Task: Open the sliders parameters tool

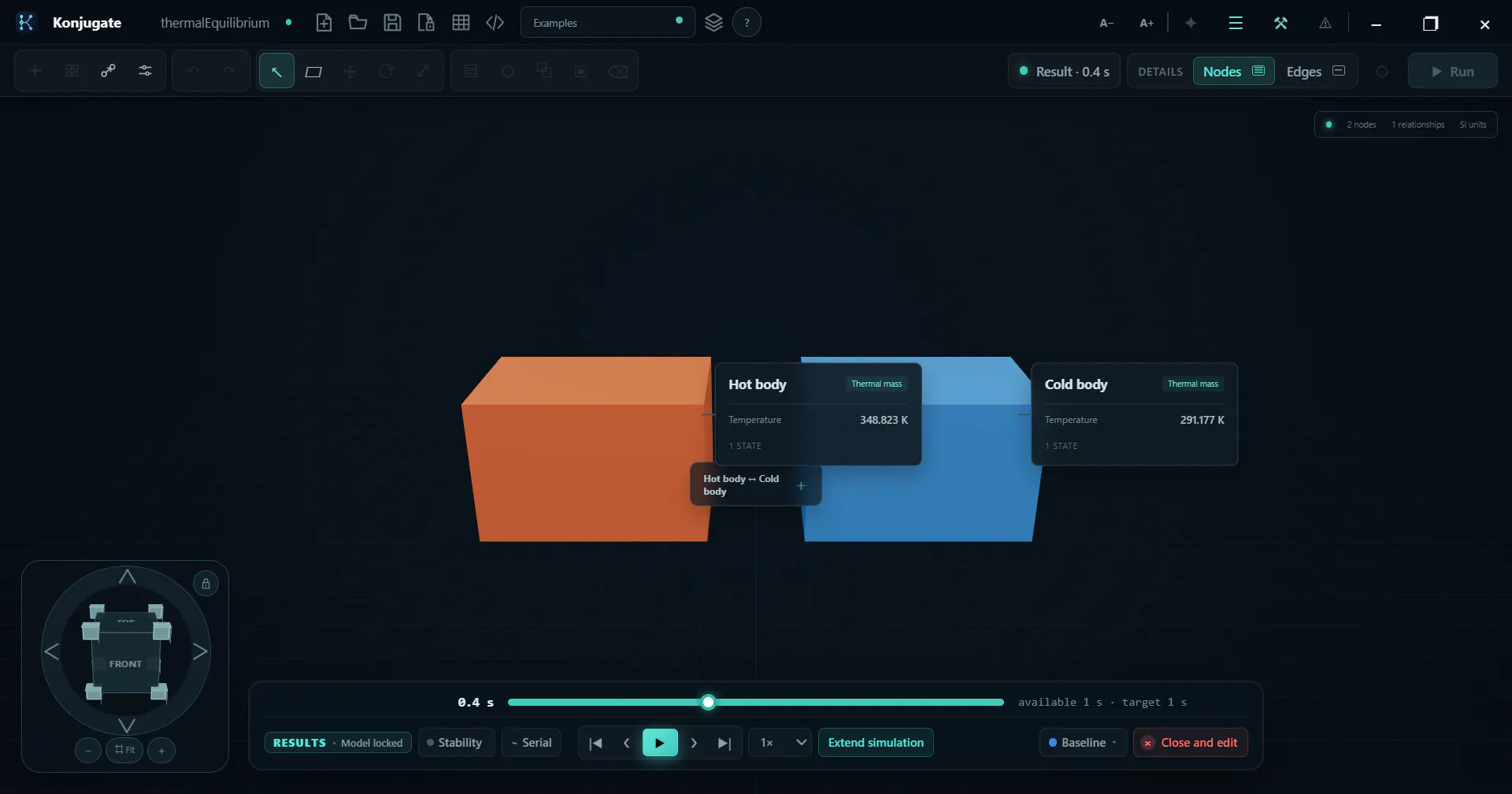Action: [x=146, y=71]
